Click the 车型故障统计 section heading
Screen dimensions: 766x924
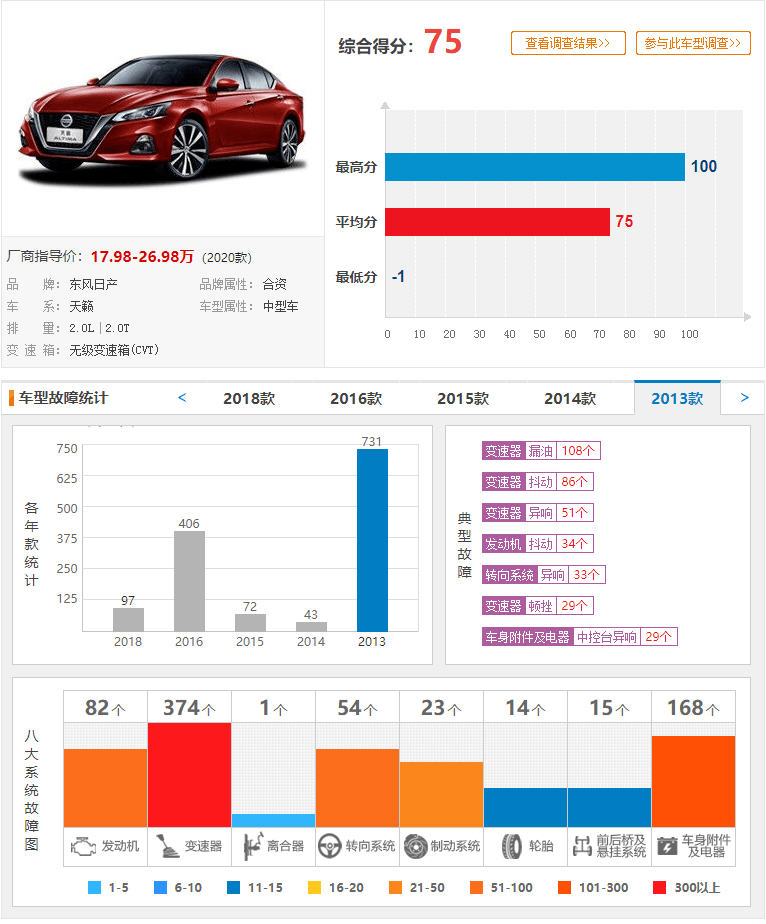click(63, 398)
